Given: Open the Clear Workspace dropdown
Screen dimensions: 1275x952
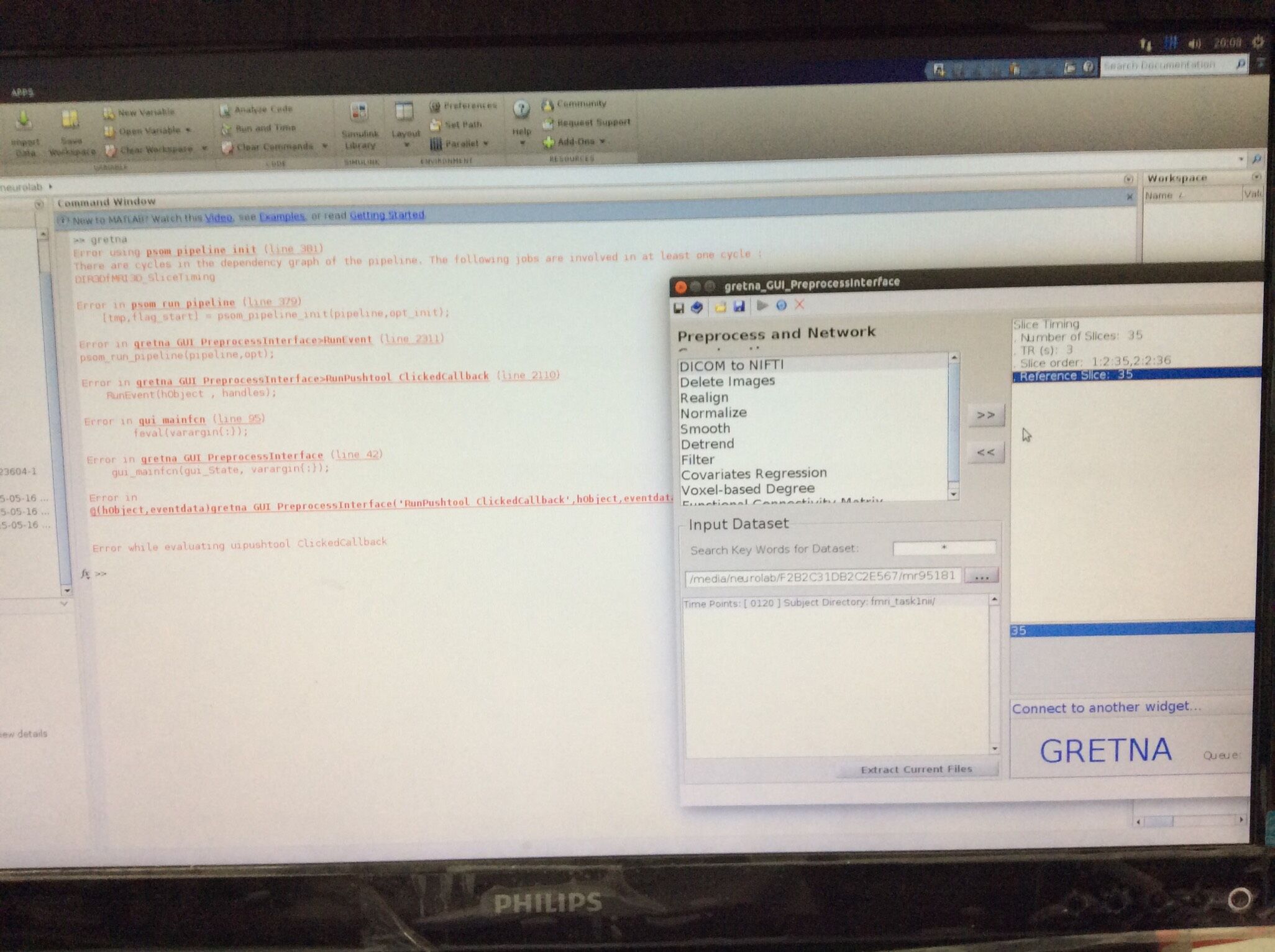Looking at the screenshot, I should (204, 149).
